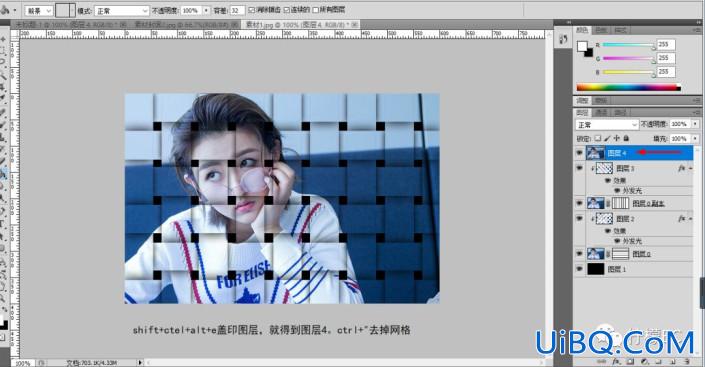Switch to the middle document tab at 66.7%
Screen dimensions: 705x367
(x=185, y=25)
